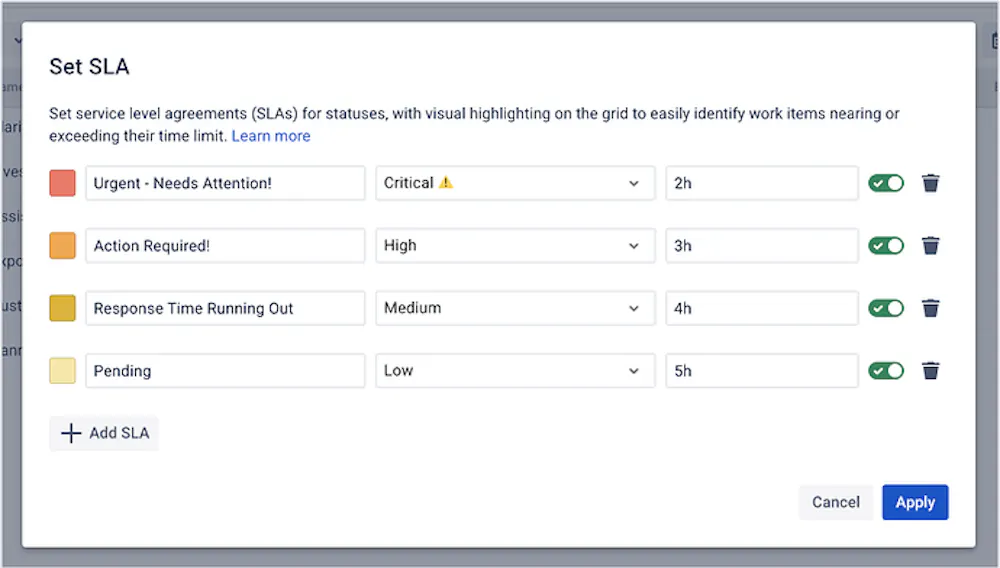Open the Learn more link
Image resolution: width=1000 pixels, height=568 pixels.
(x=271, y=136)
